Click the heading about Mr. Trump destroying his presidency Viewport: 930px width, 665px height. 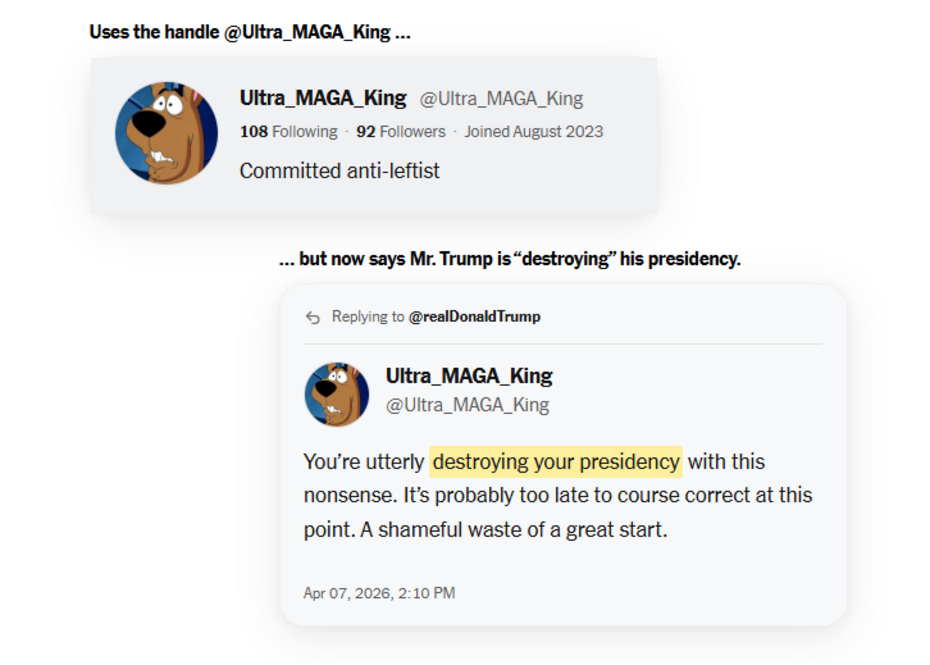(509, 259)
